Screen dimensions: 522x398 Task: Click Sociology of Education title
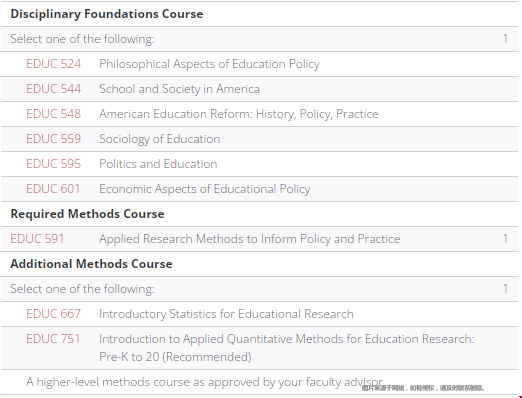coord(160,139)
